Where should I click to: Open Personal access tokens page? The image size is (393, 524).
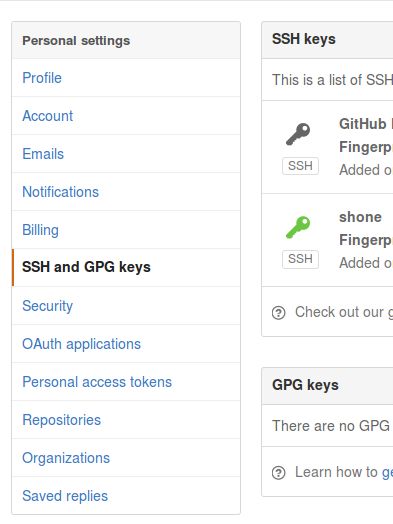[x=126, y=382]
